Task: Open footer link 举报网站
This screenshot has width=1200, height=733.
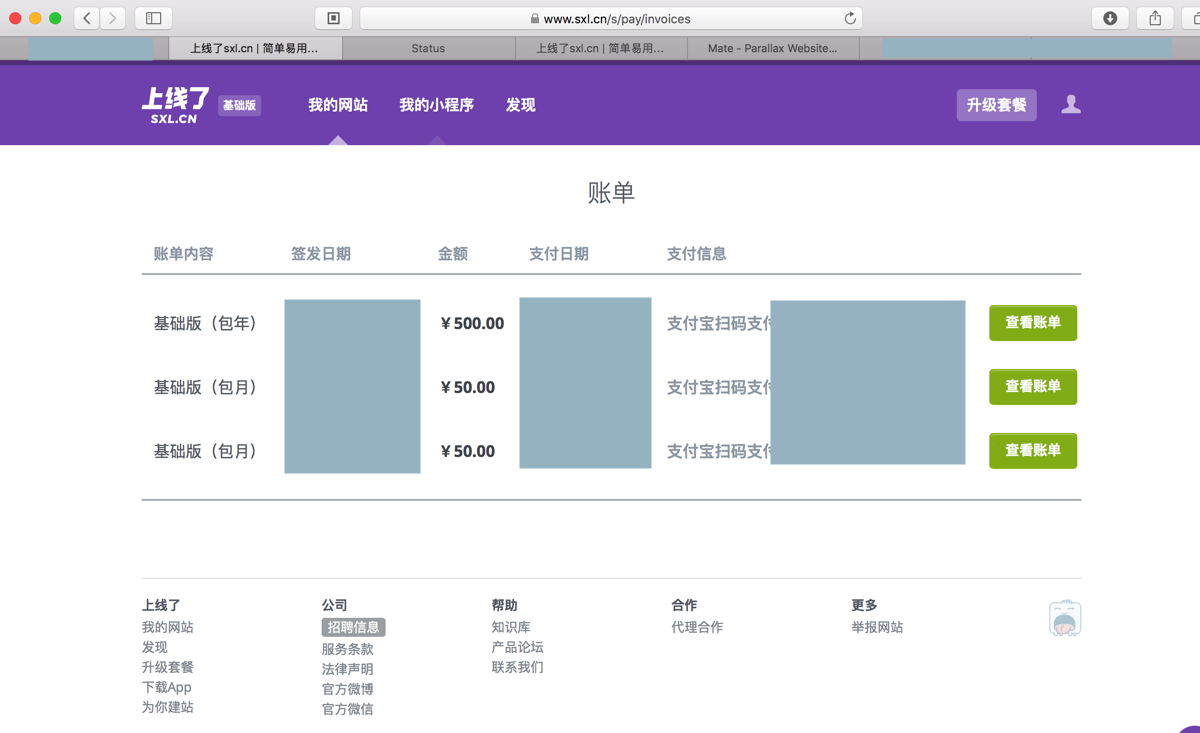Action: pos(878,627)
